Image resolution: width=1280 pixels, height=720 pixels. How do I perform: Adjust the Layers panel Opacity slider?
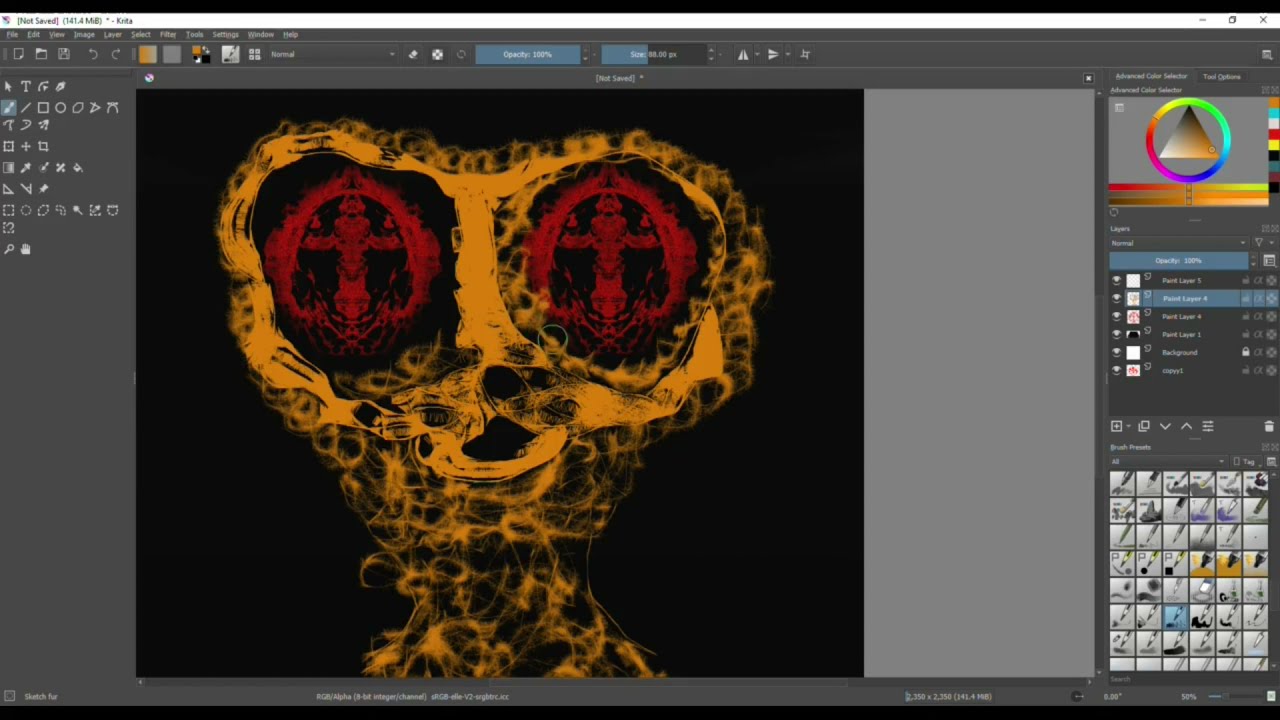(x=1179, y=261)
